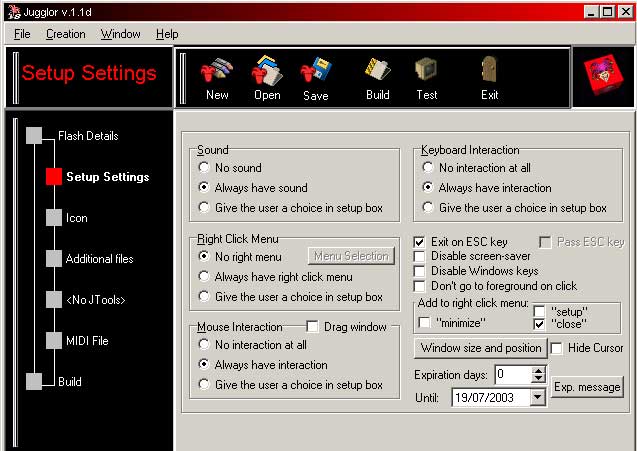Click the Additional files label

pyautogui.click(x=100, y=259)
